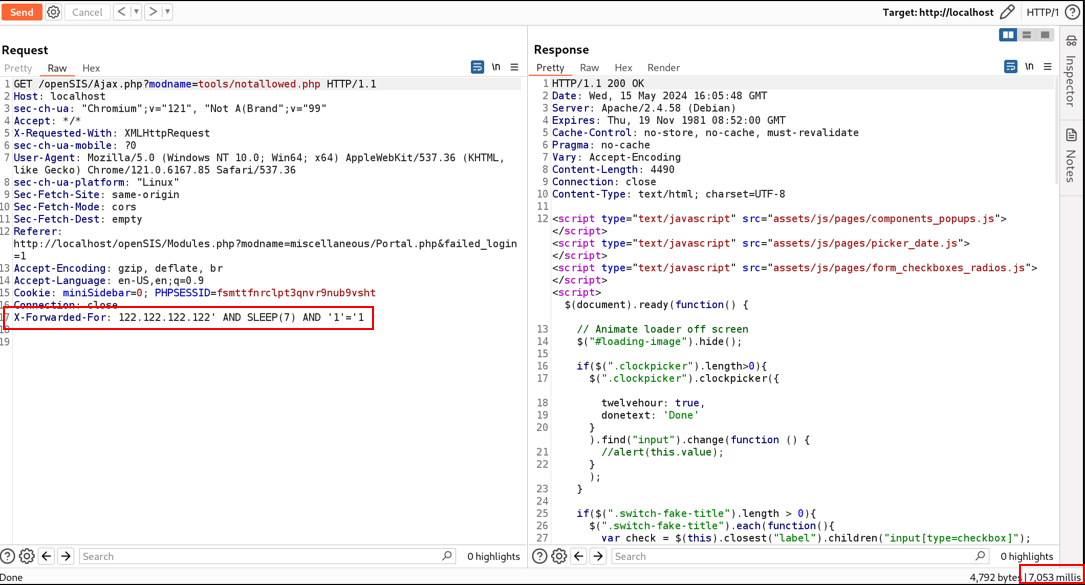Toggle Request word-wrap icon
Image resolution: width=1085 pixels, height=585 pixels.
pyautogui.click(x=477, y=67)
